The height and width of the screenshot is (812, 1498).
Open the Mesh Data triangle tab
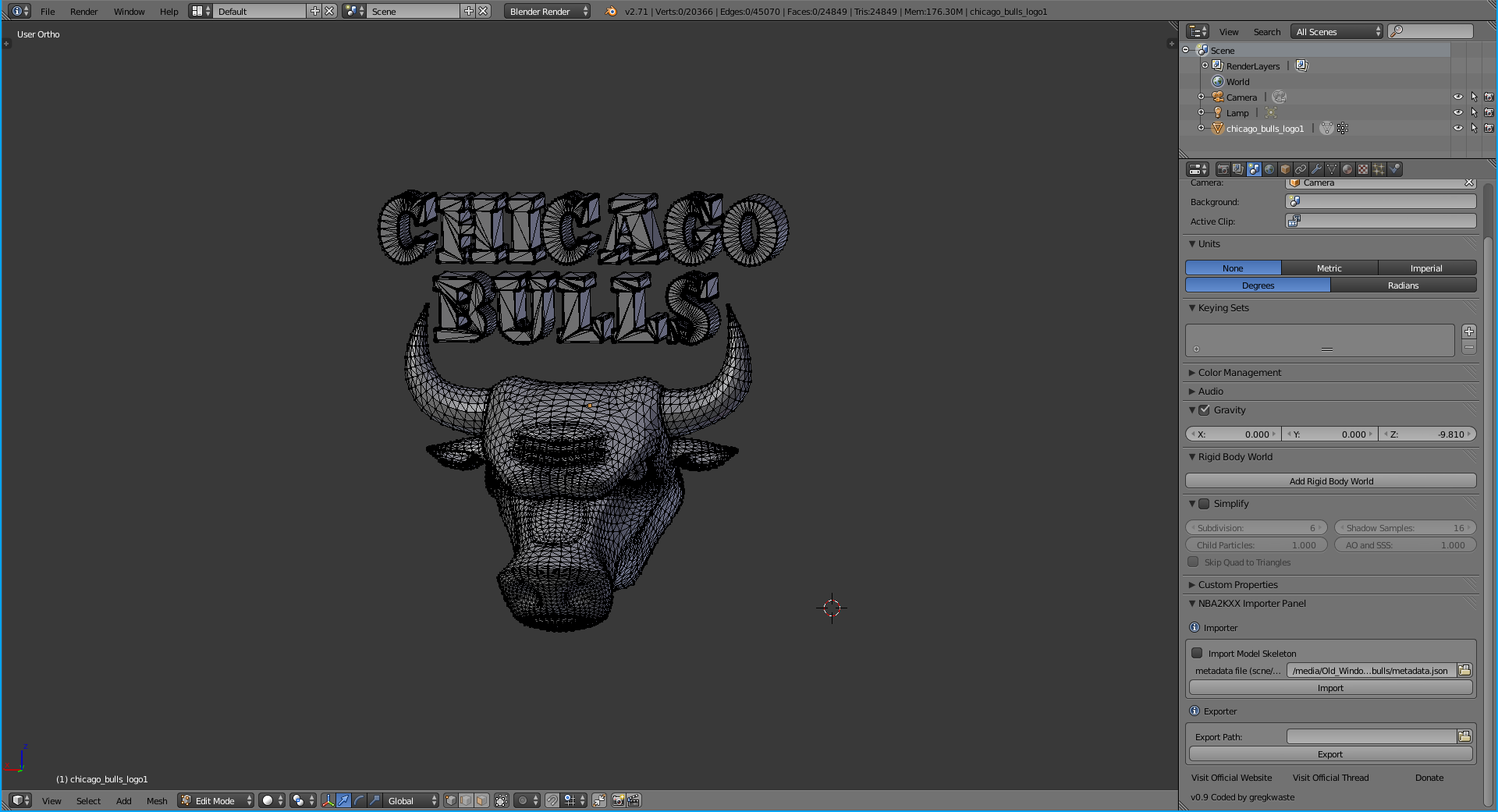click(x=1332, y=169)
